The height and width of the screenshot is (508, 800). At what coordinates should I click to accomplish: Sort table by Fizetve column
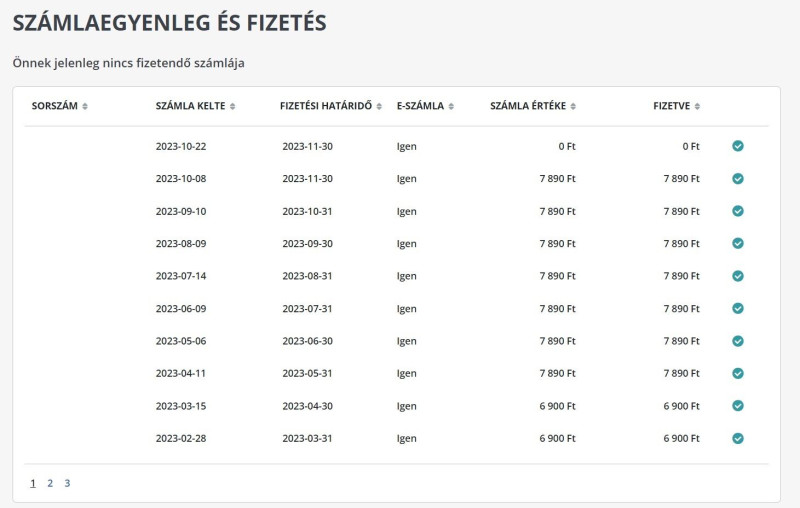tap(677, 106)
